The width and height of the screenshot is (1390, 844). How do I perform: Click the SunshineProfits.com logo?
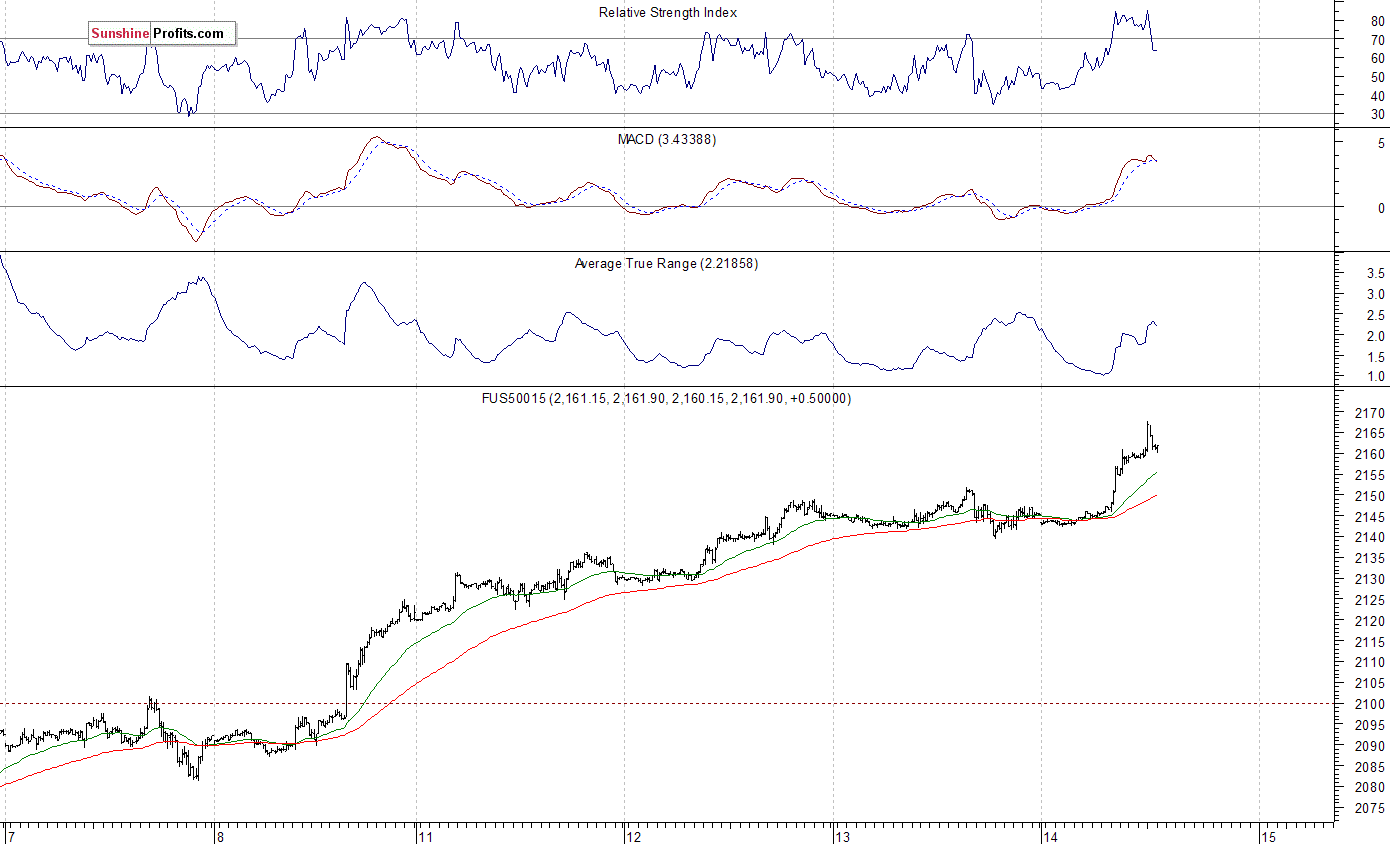coord(162,34)
